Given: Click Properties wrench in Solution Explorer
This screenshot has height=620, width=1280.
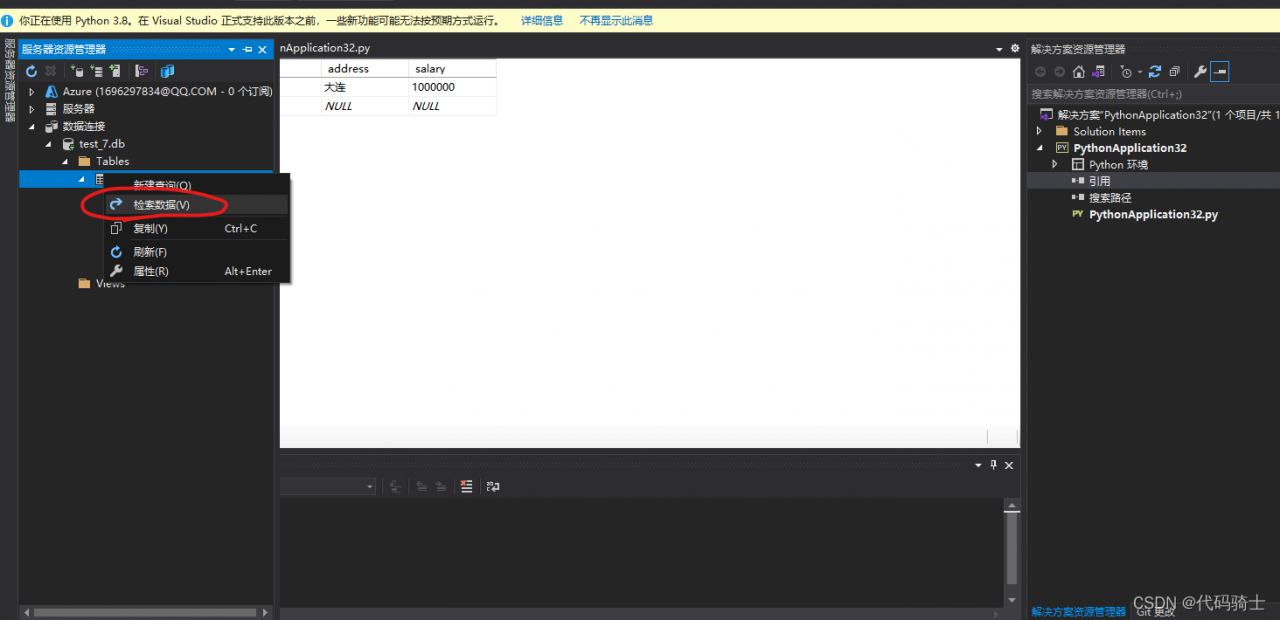Looking at the screenshot, I should click(1201, 72).
